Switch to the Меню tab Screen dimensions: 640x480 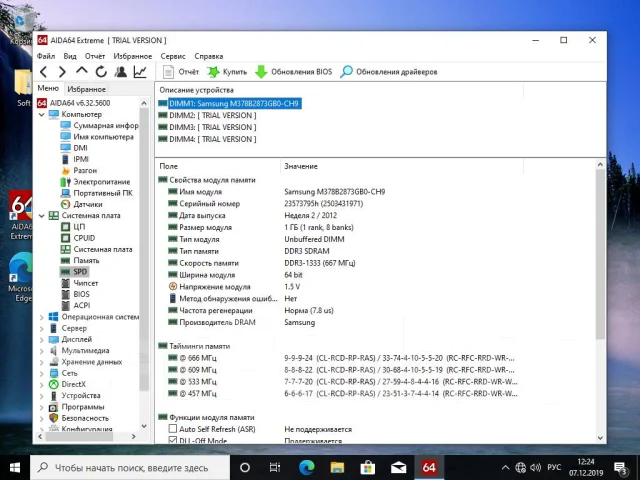[48, 88]
